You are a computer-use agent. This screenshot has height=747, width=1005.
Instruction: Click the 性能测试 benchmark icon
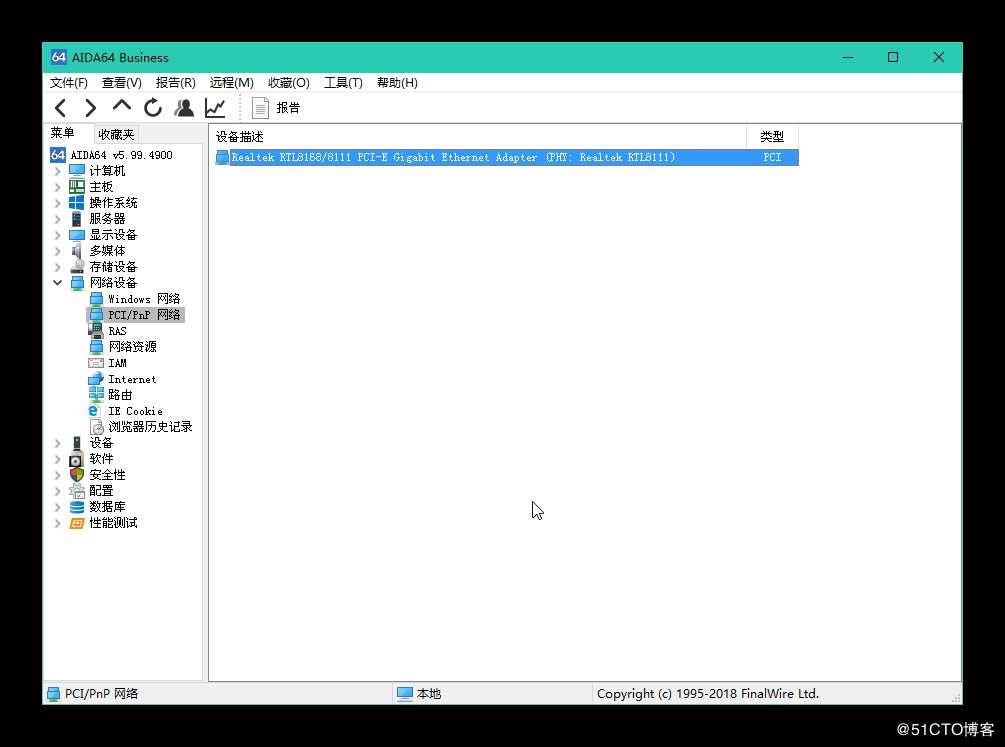pos(77,523)
